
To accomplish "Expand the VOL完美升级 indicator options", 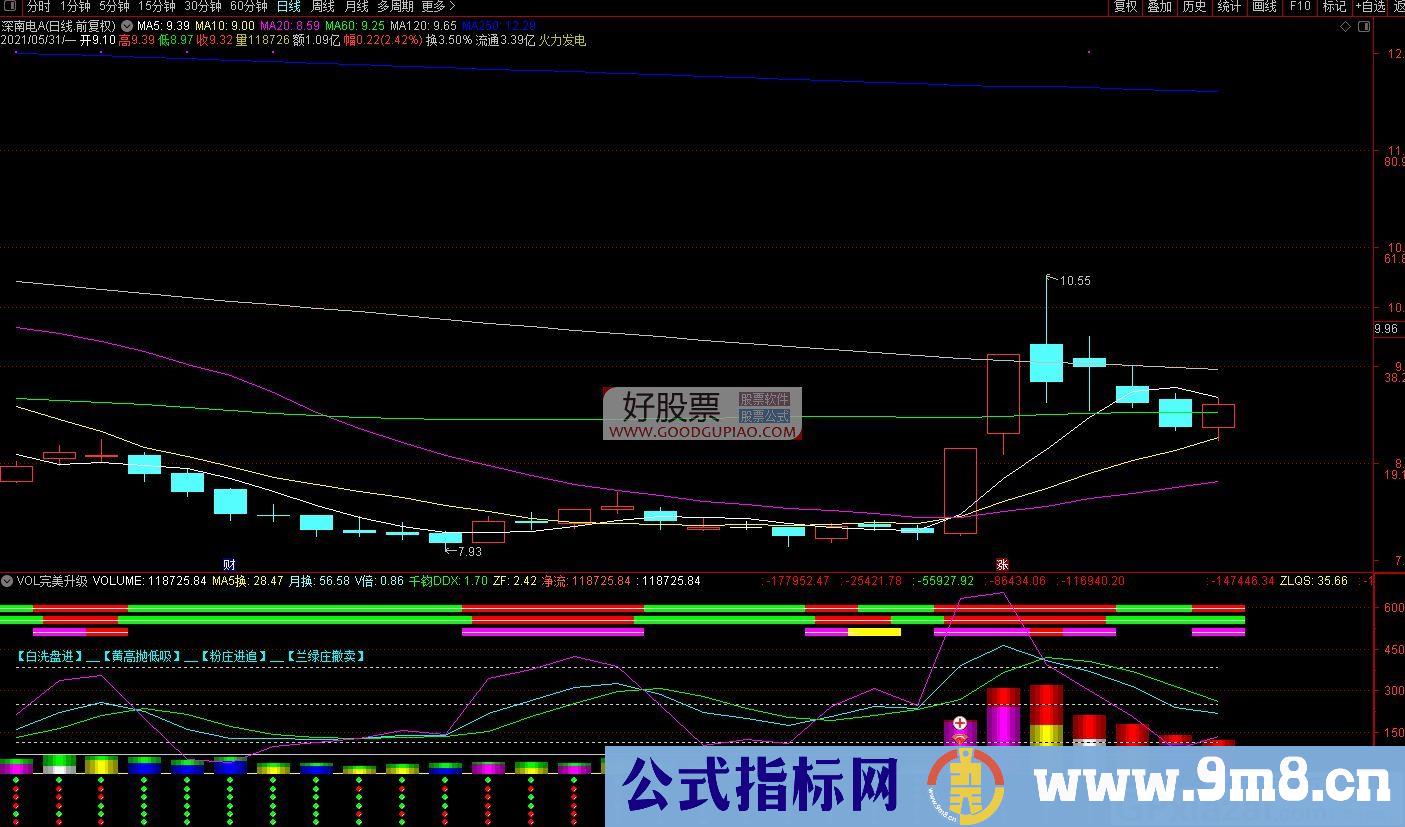I will click(7, 580).
